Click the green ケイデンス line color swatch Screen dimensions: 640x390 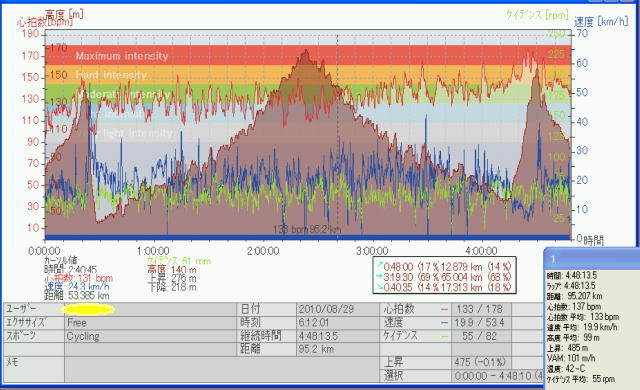tap(444, 337)
